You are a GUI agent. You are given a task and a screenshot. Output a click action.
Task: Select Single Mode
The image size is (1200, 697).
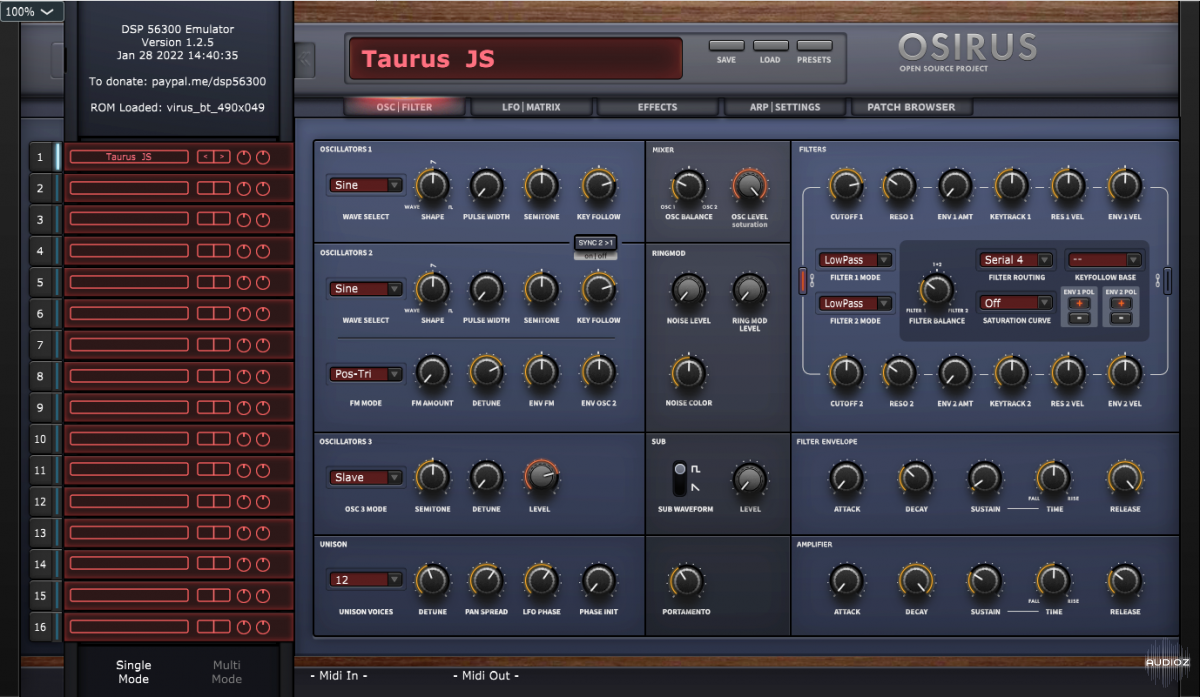pyautogui.click(x=133, y=671)
